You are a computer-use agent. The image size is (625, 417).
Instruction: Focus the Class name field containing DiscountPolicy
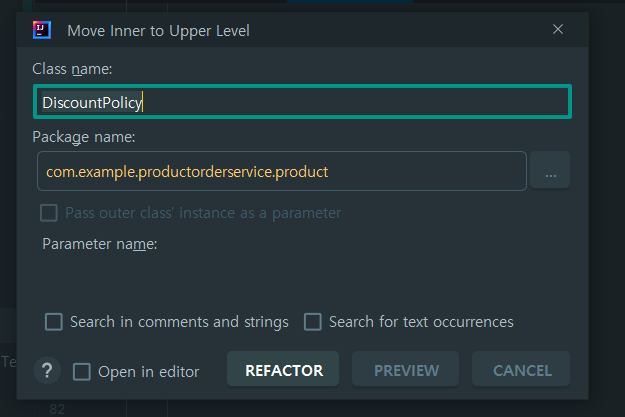302,102
